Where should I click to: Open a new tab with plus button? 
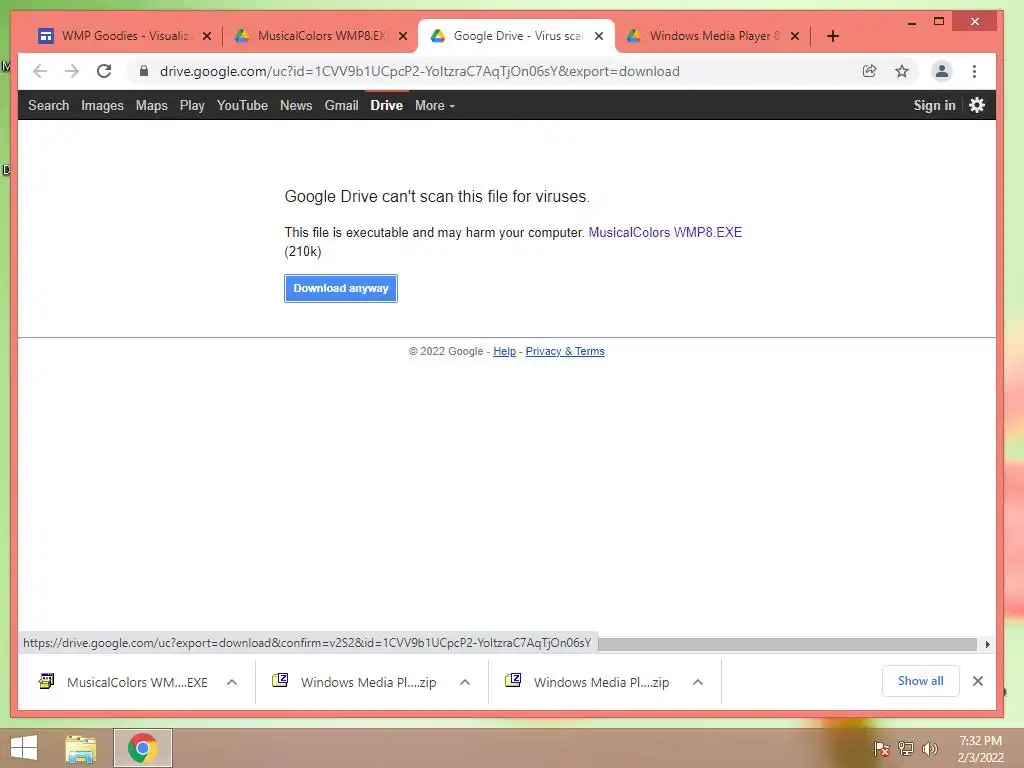[x=833, y=36]
